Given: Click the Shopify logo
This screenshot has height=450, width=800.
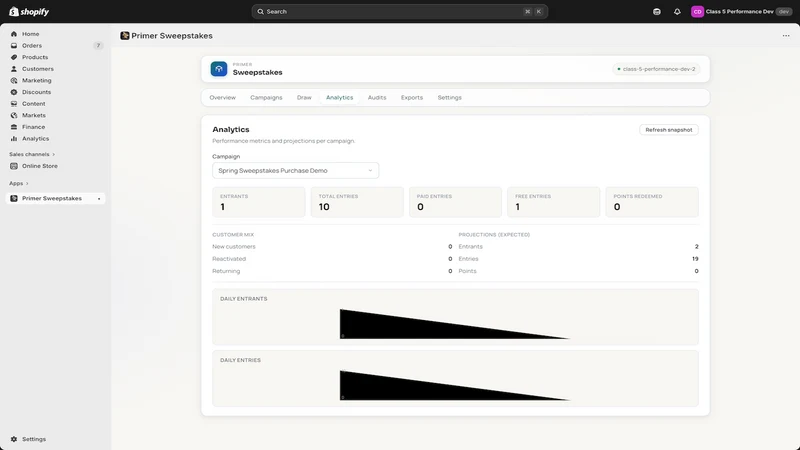Looking at the screenshot, I should point(29,11).
